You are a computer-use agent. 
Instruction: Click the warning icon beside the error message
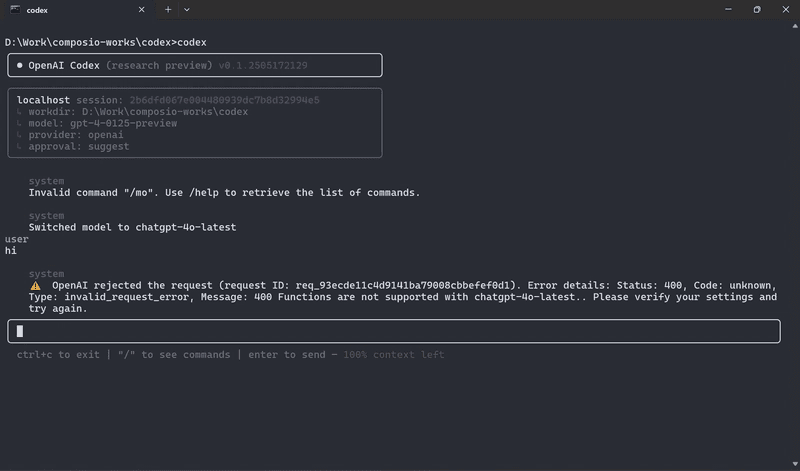(x=35, y=285)
